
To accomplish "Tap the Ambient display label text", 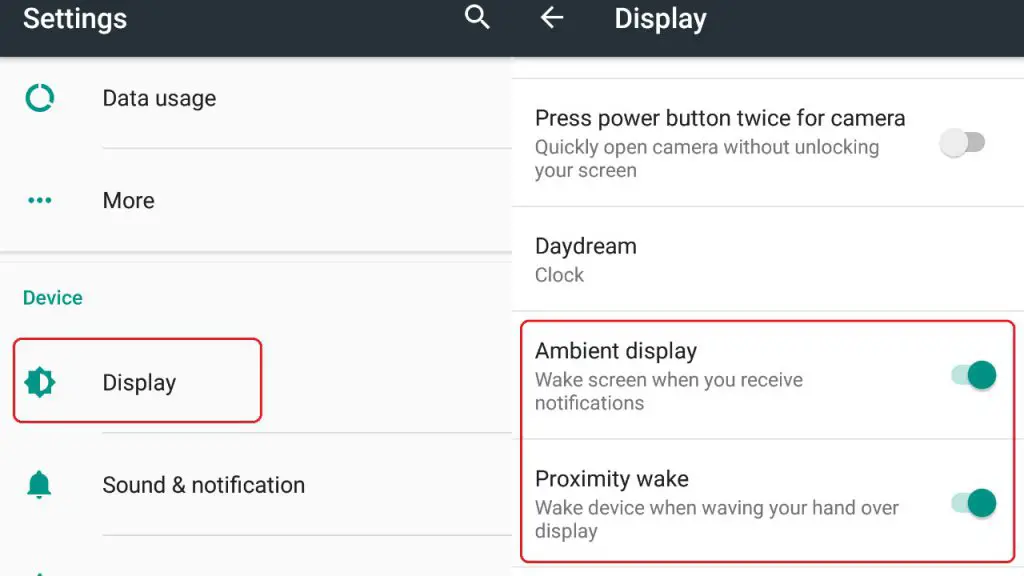I will (616, 351).
